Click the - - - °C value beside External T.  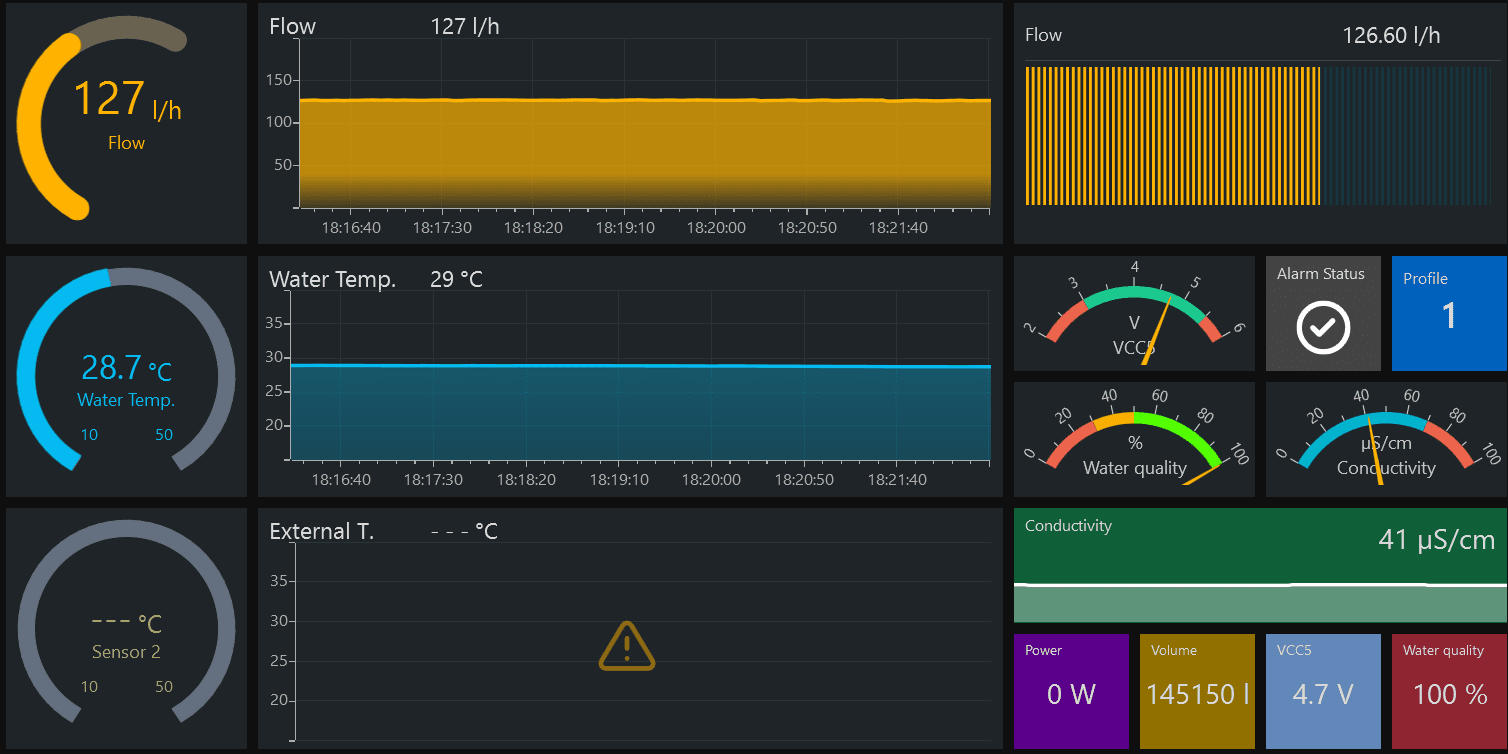(x=464, y=531)
